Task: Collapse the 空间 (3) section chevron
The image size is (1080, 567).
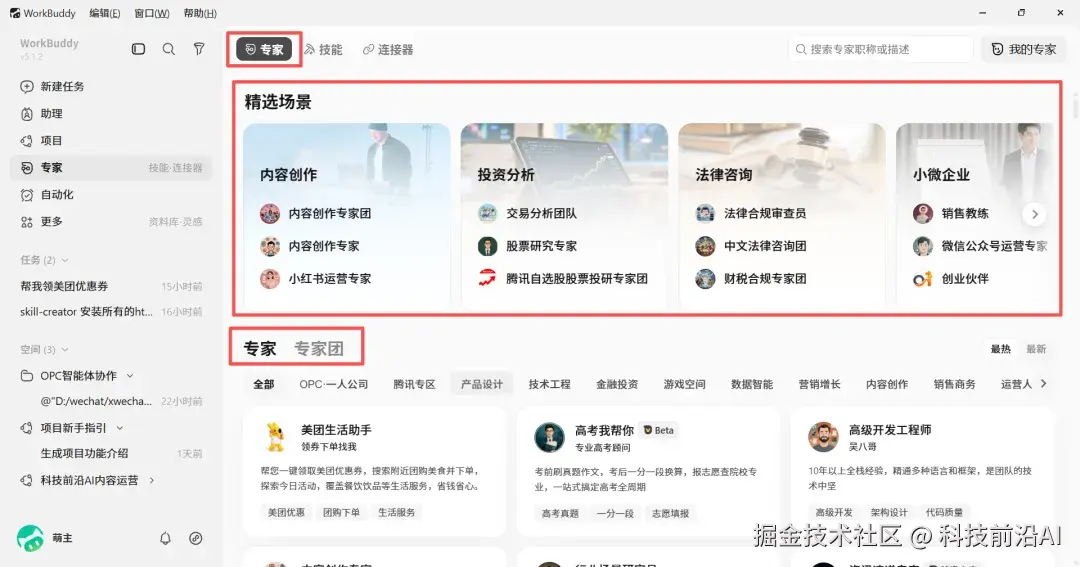Action: [65, 350]
